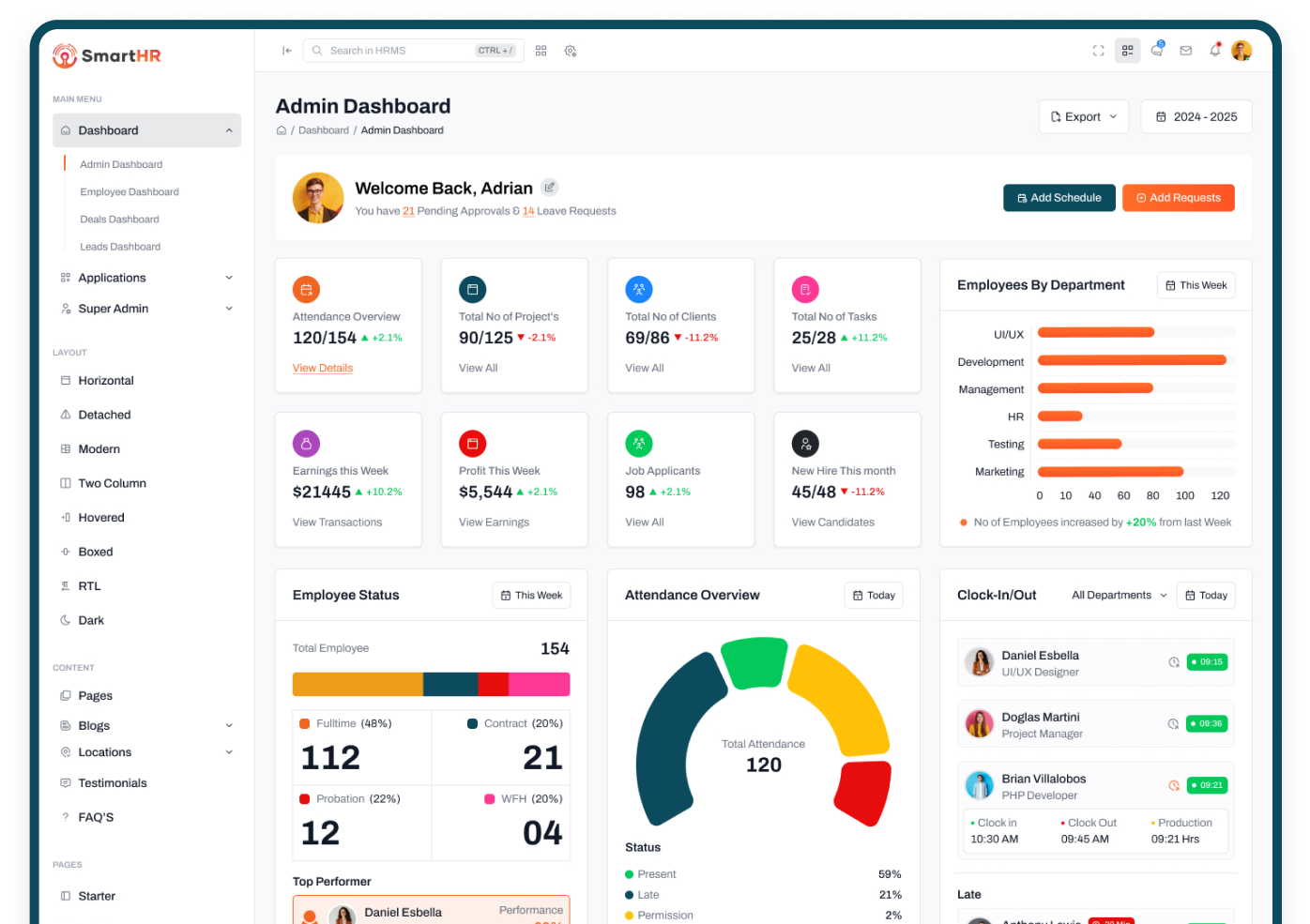This screenshot has width=1310, height=924.
Task: Open the notifications bell icon
Action: 1215,51
